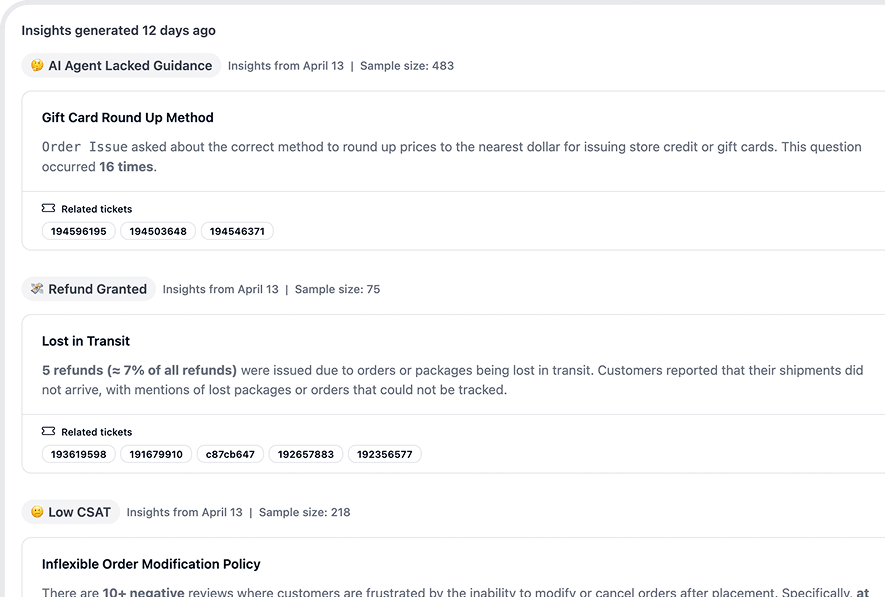This screenshot has width=885, height=597.
Task: Open ticket 193619598
Action: (x=78, y=453)
